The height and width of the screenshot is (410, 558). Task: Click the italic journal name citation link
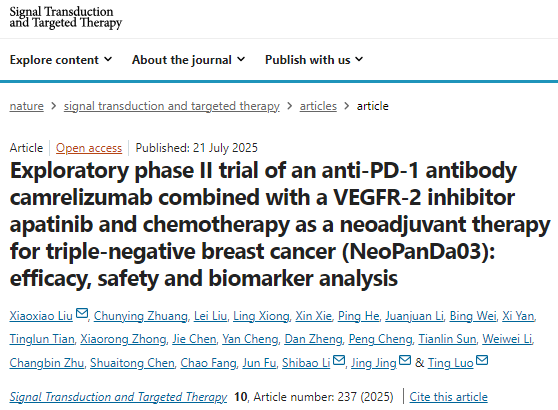click(118, 397)
